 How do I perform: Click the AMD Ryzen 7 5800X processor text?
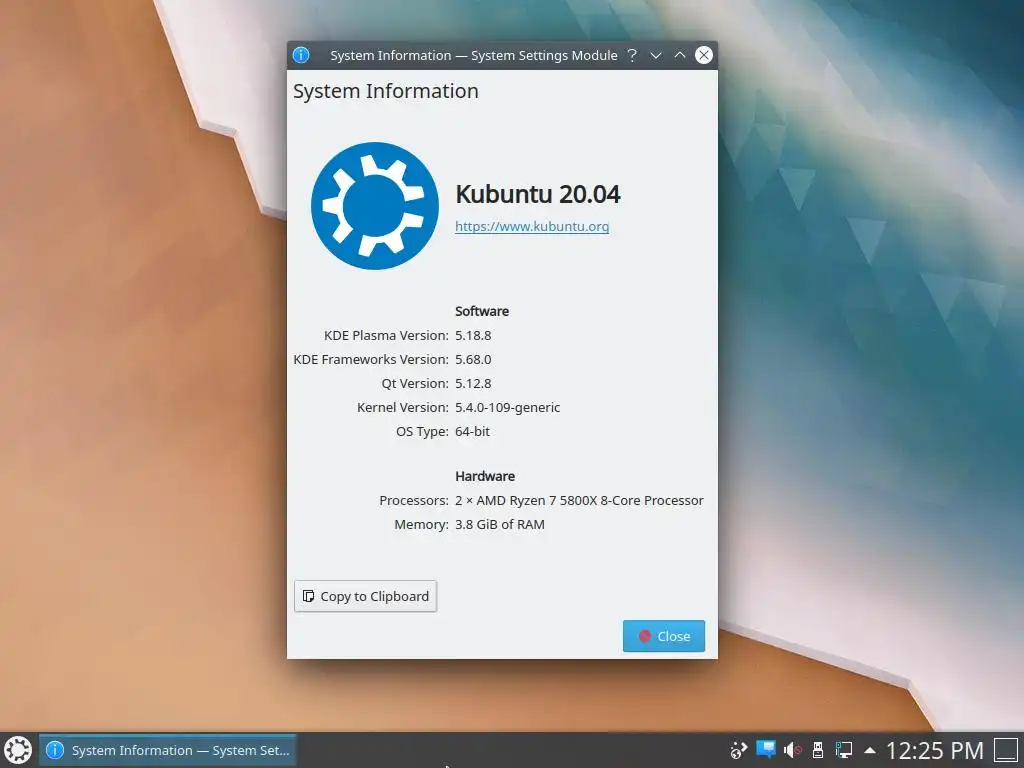pyautogui.click(x=579, y=500)
